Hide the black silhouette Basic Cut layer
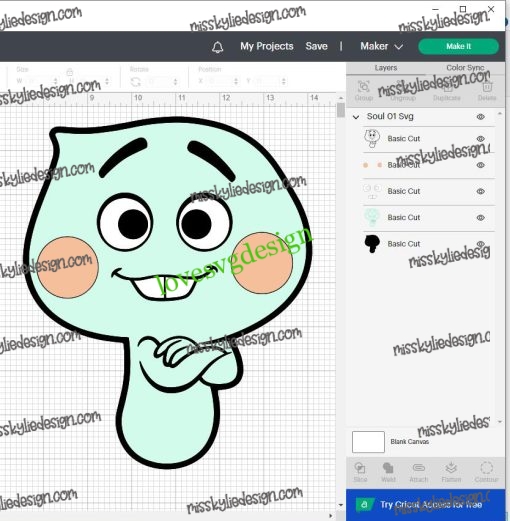This screenshot has width=510, height=521. click(x=480, y=244)
